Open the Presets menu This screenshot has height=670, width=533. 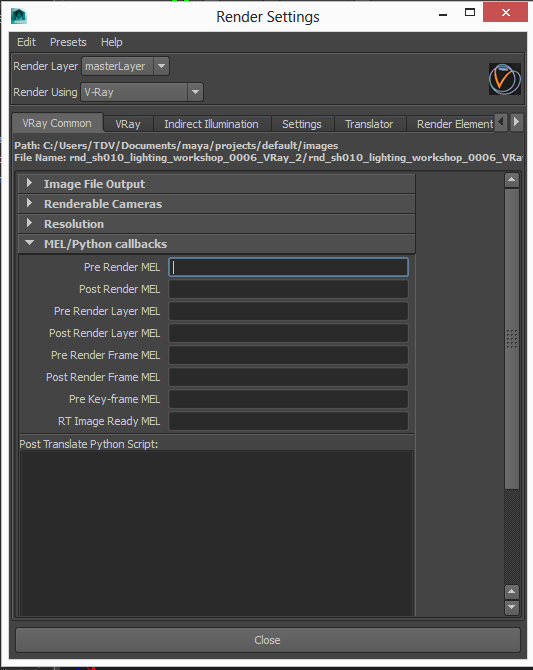tap(68, 42)
